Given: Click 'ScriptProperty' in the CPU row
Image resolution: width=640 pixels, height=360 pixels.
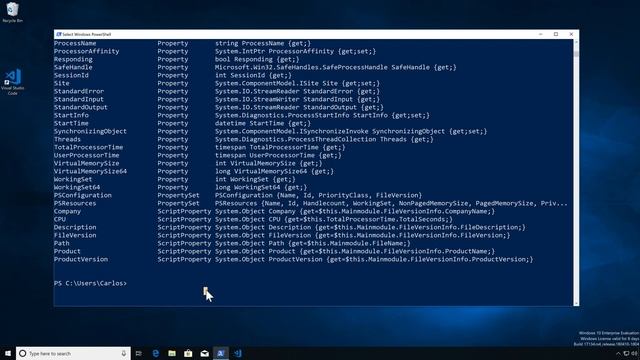Looking at the screenshot, I should [184, 219].
